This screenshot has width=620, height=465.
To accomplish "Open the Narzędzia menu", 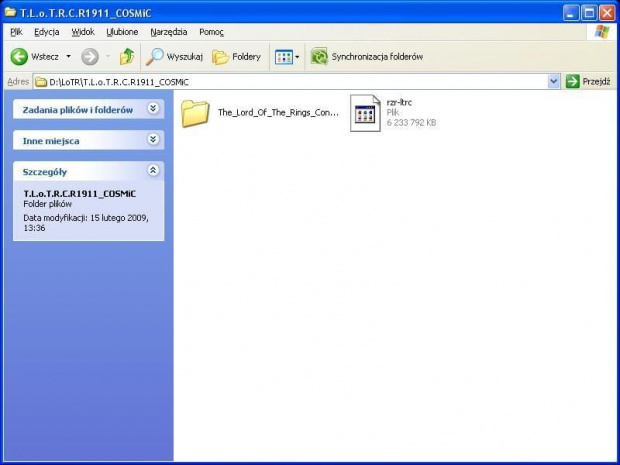I will pos(169,32).
